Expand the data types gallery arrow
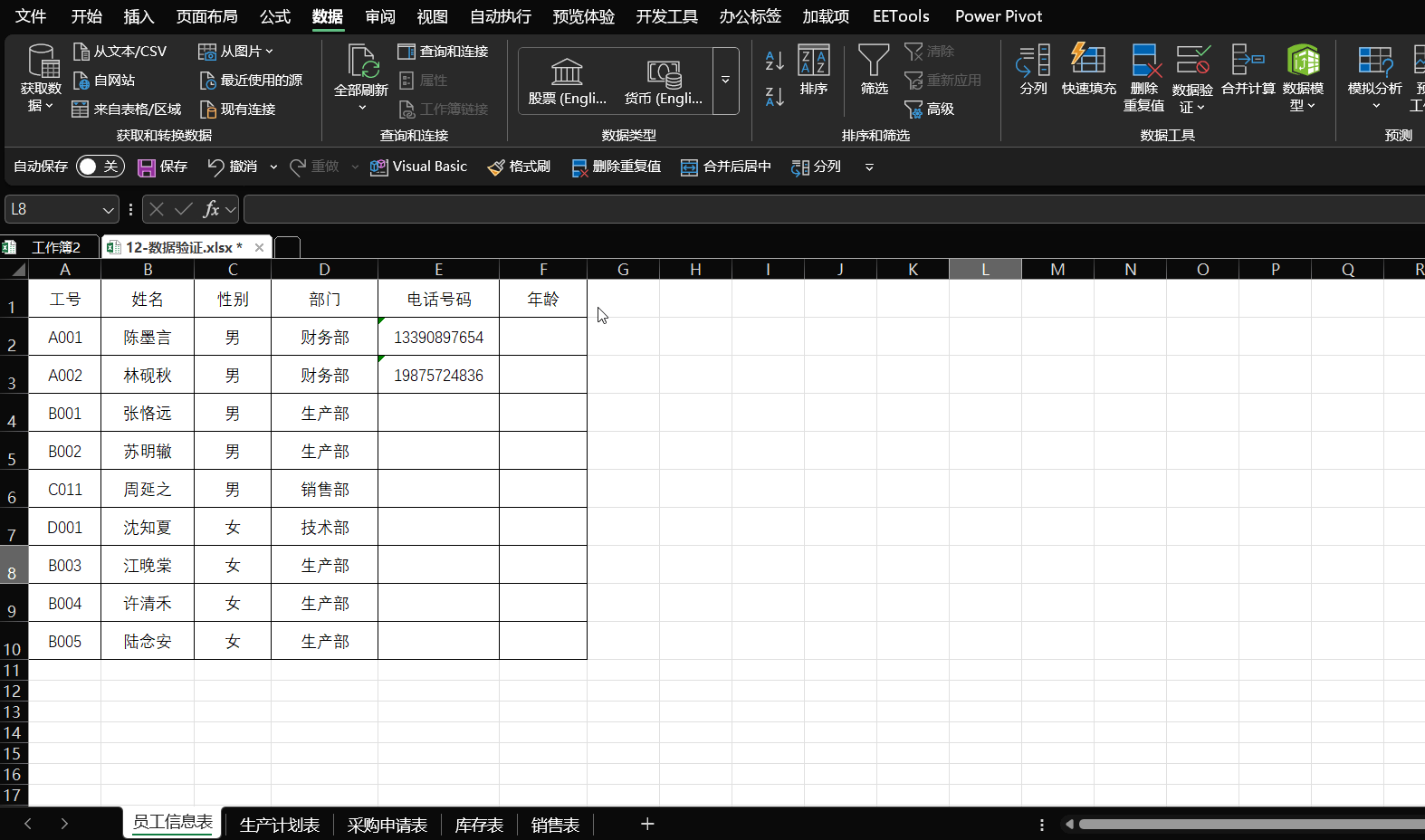This screenshot has height=840, width=1425. (725, 81)
